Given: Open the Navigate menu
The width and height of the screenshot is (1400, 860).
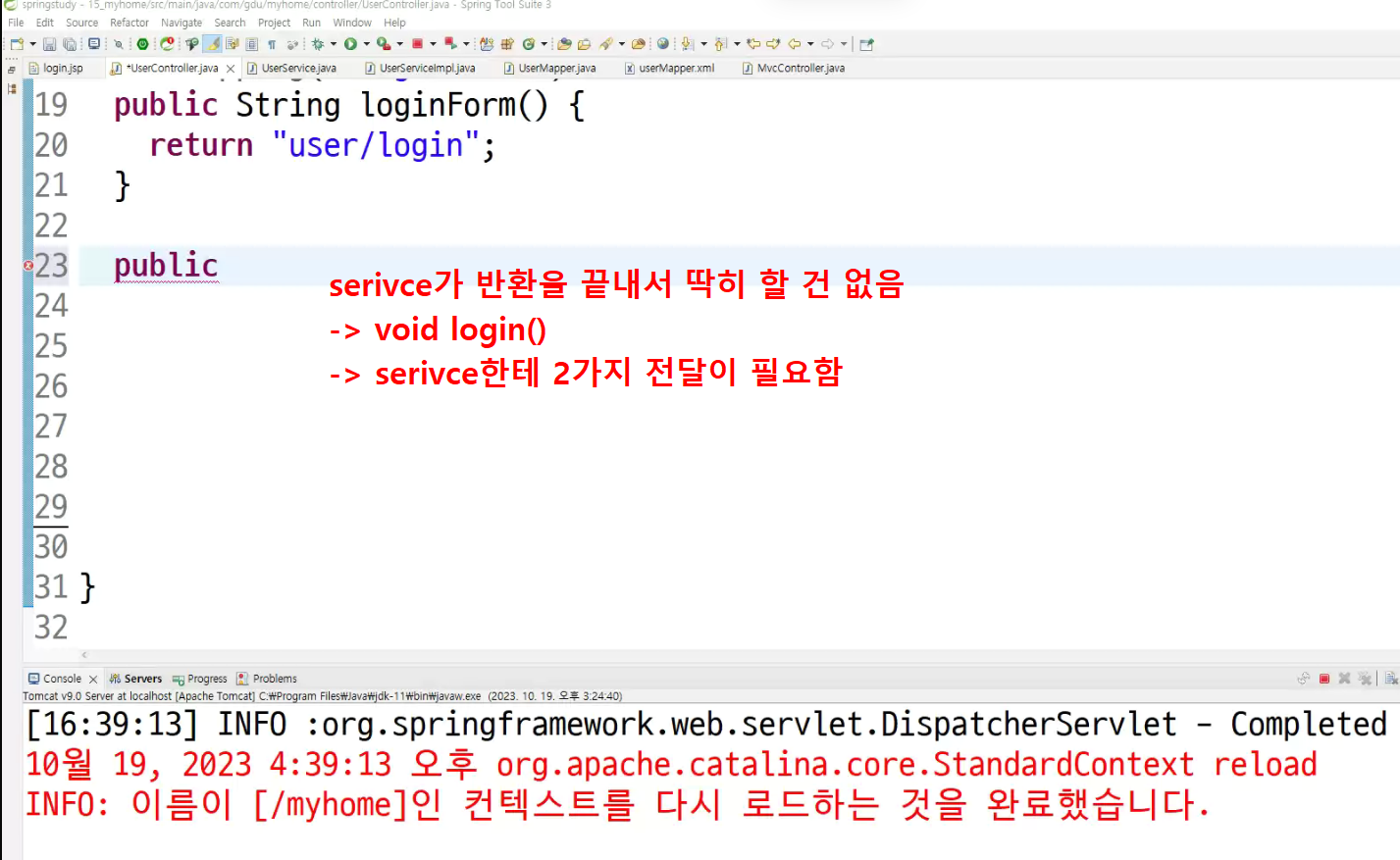Looking at the screenshot, I should [181, 23].
